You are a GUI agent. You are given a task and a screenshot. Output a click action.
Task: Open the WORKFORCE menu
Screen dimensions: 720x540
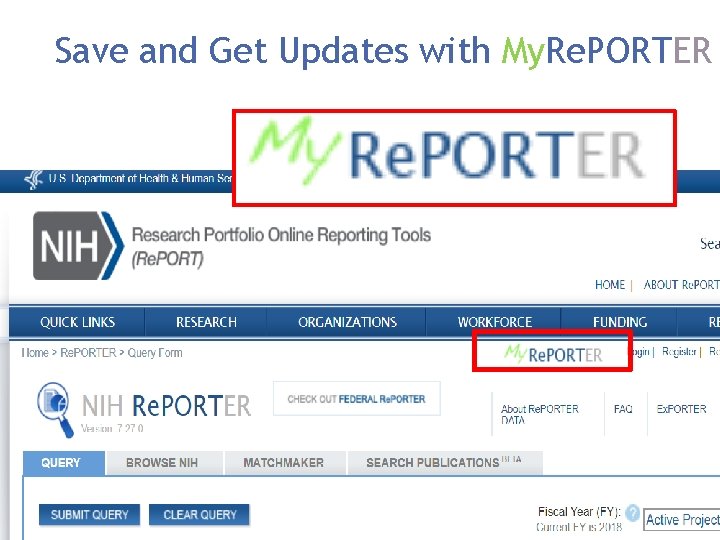tap(495, 322)
